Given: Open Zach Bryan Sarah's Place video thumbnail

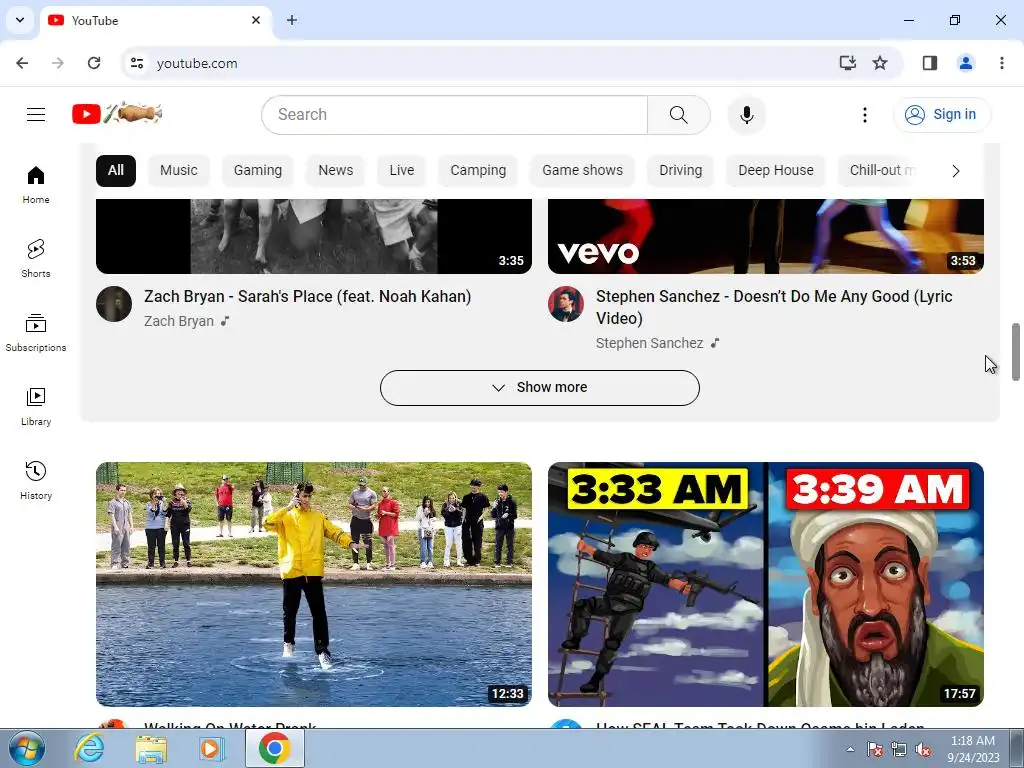Looking at the screenshot, I should point(313,236).
